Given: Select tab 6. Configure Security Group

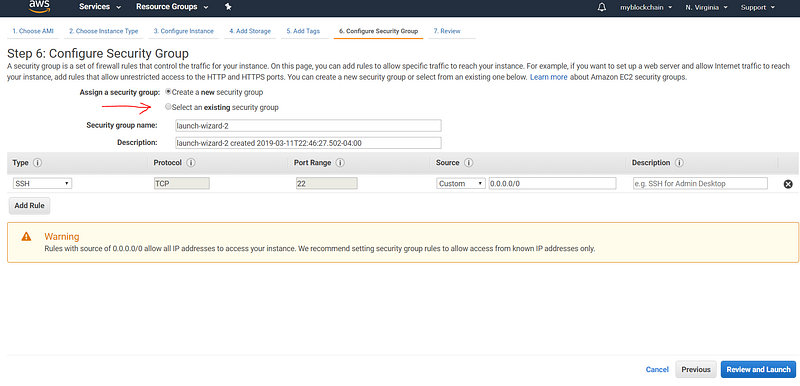Looking at the screenshot, I should tap(379, 31).
